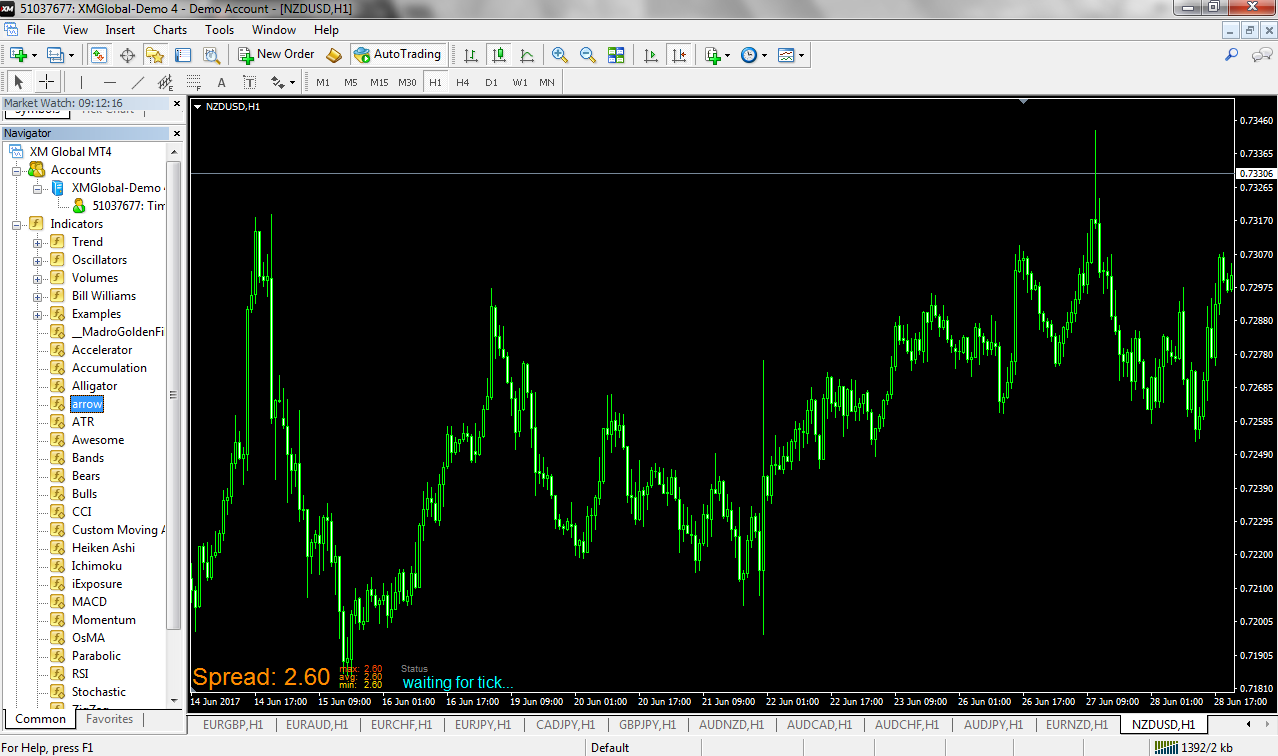Set timeframe to D1
Image resolution: width=1278 pixels, height=756 pixels.
[491, 82]
